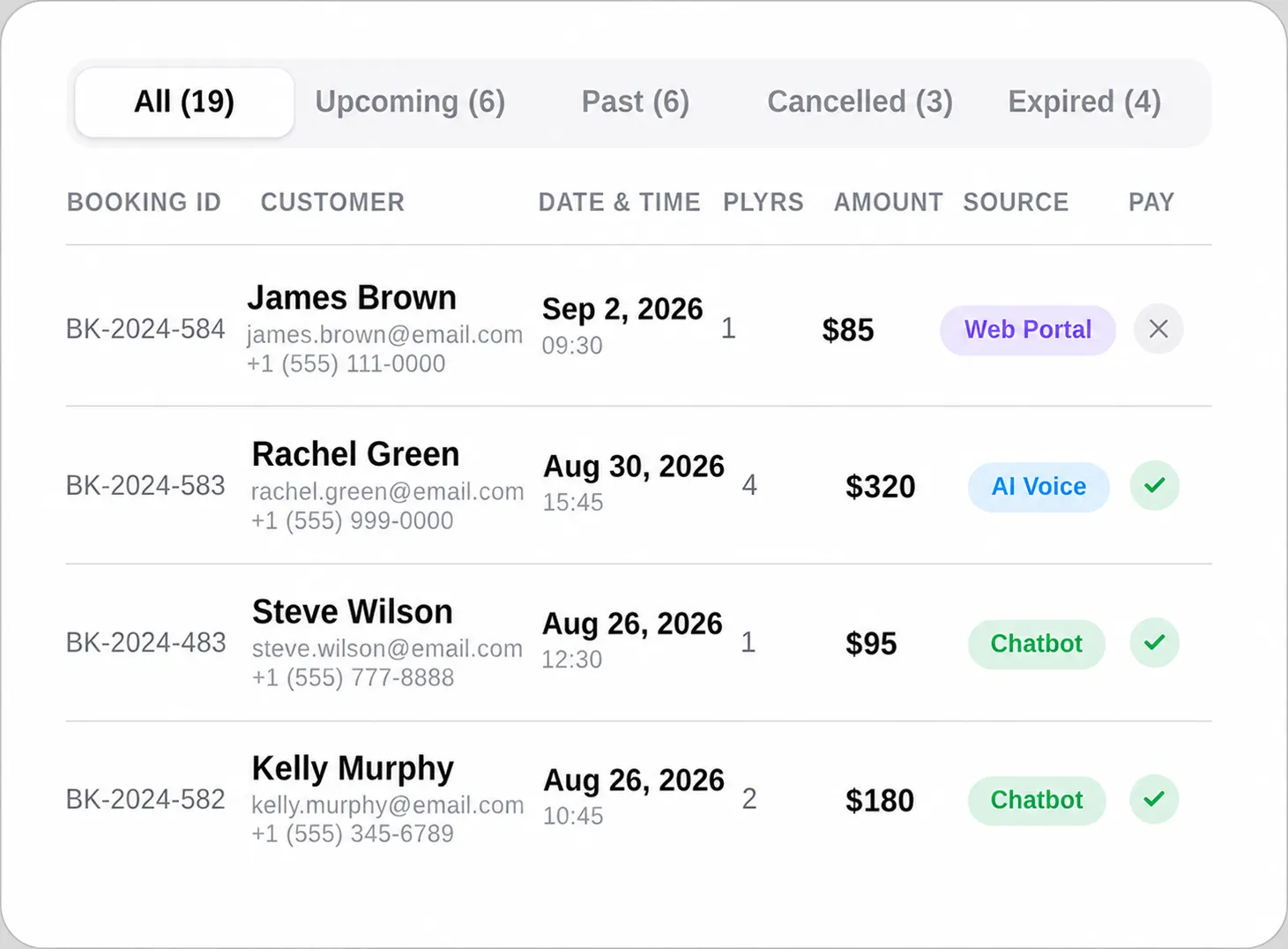The image size is (1288, 949).
Task: Click the $180 amount
Action: [880, 801]
